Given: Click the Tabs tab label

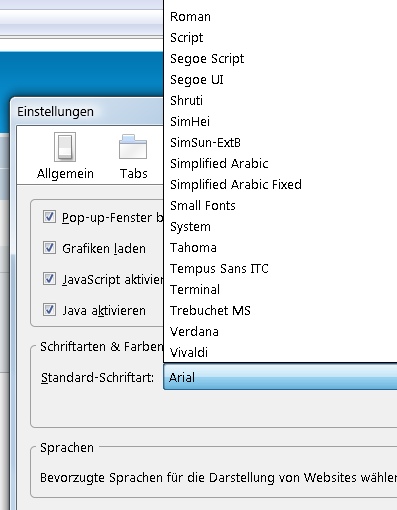Looking at the screenshot, I should [134, 174].
